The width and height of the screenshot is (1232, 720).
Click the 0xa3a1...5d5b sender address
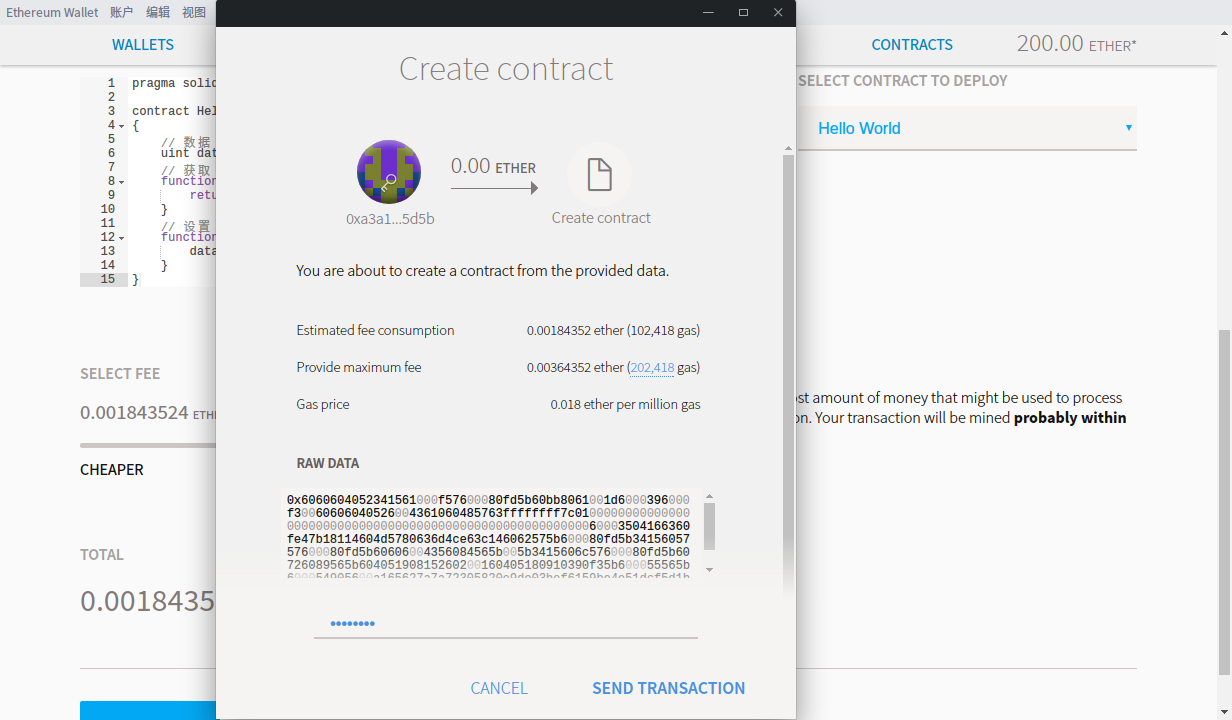click(x=390, y=218)
